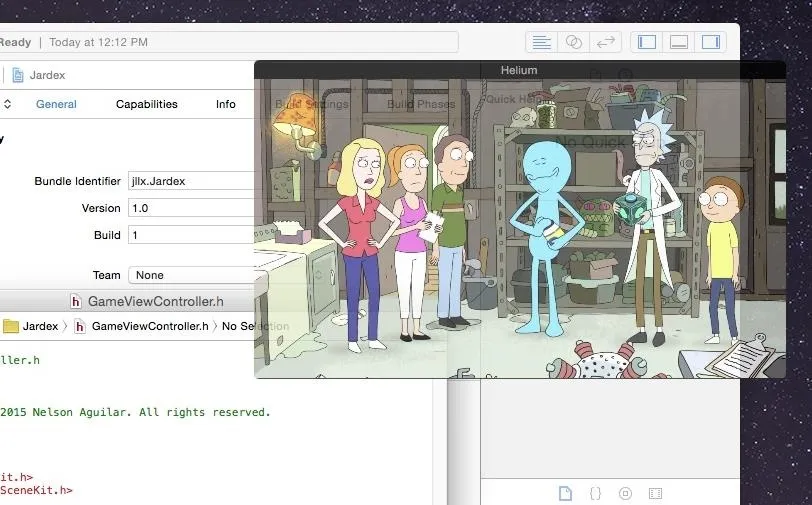This screenshot has width=812, height=505.
Task: Open the Assistant editor view
Action: click(574, 42)
